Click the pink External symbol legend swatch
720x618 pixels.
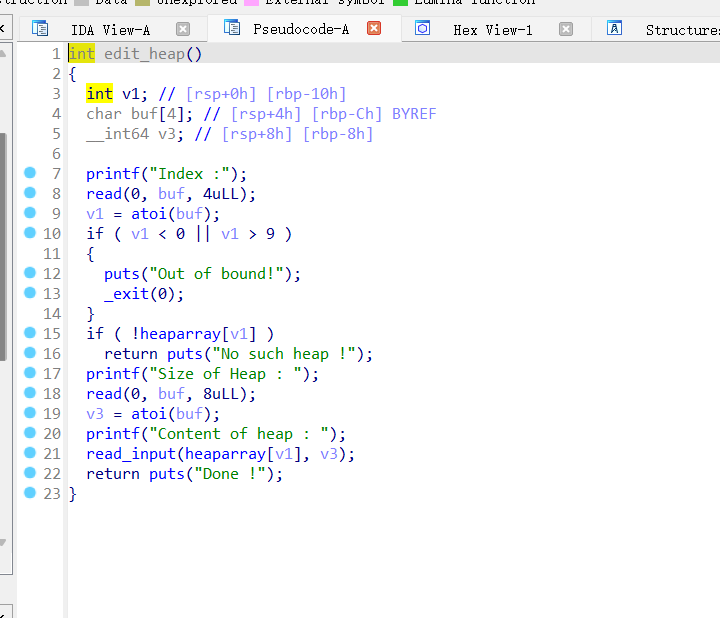pos(251,2)
